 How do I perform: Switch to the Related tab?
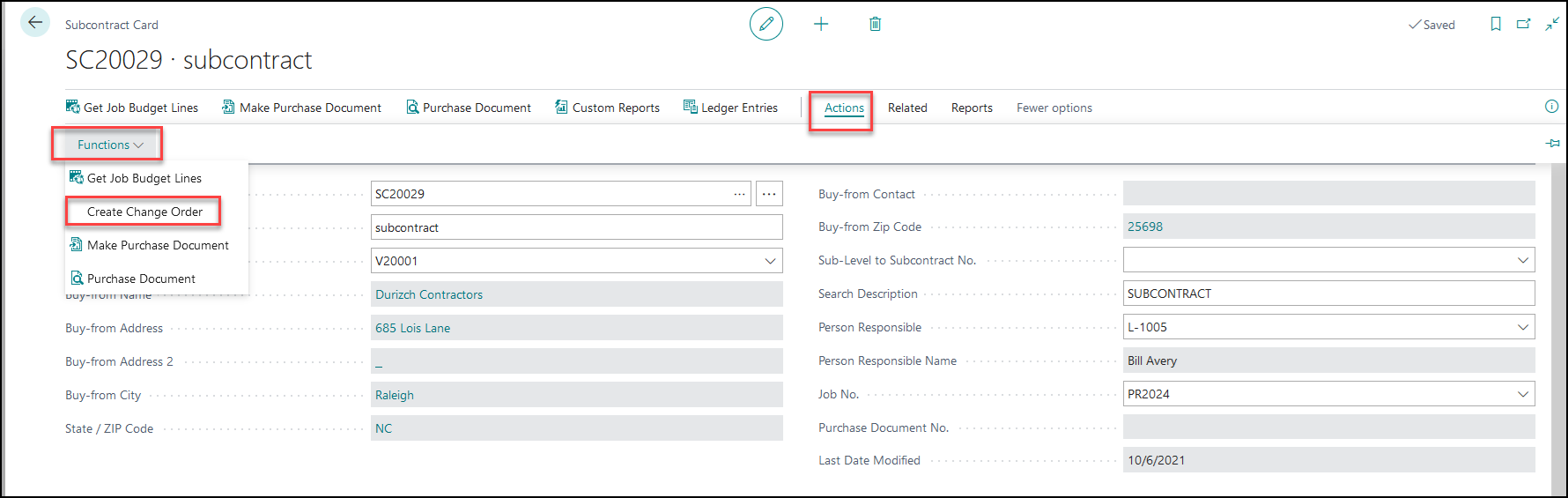tap(907, 108)
